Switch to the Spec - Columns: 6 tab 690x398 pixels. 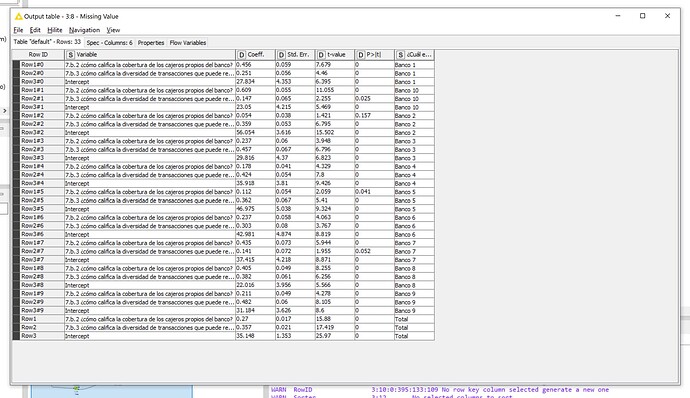coord(110,43)
